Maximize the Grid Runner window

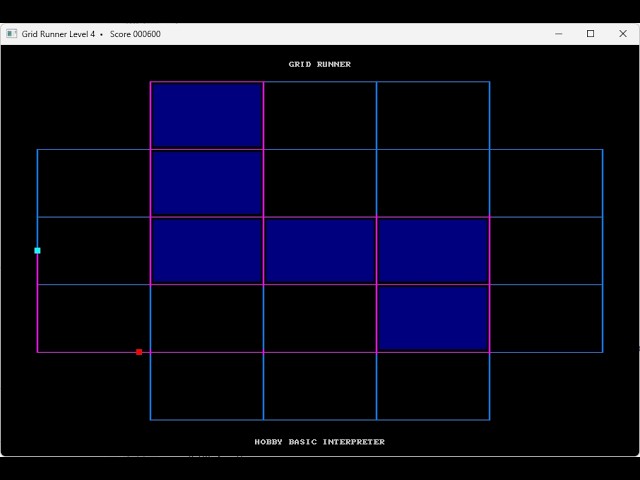(x=590, y=34)
